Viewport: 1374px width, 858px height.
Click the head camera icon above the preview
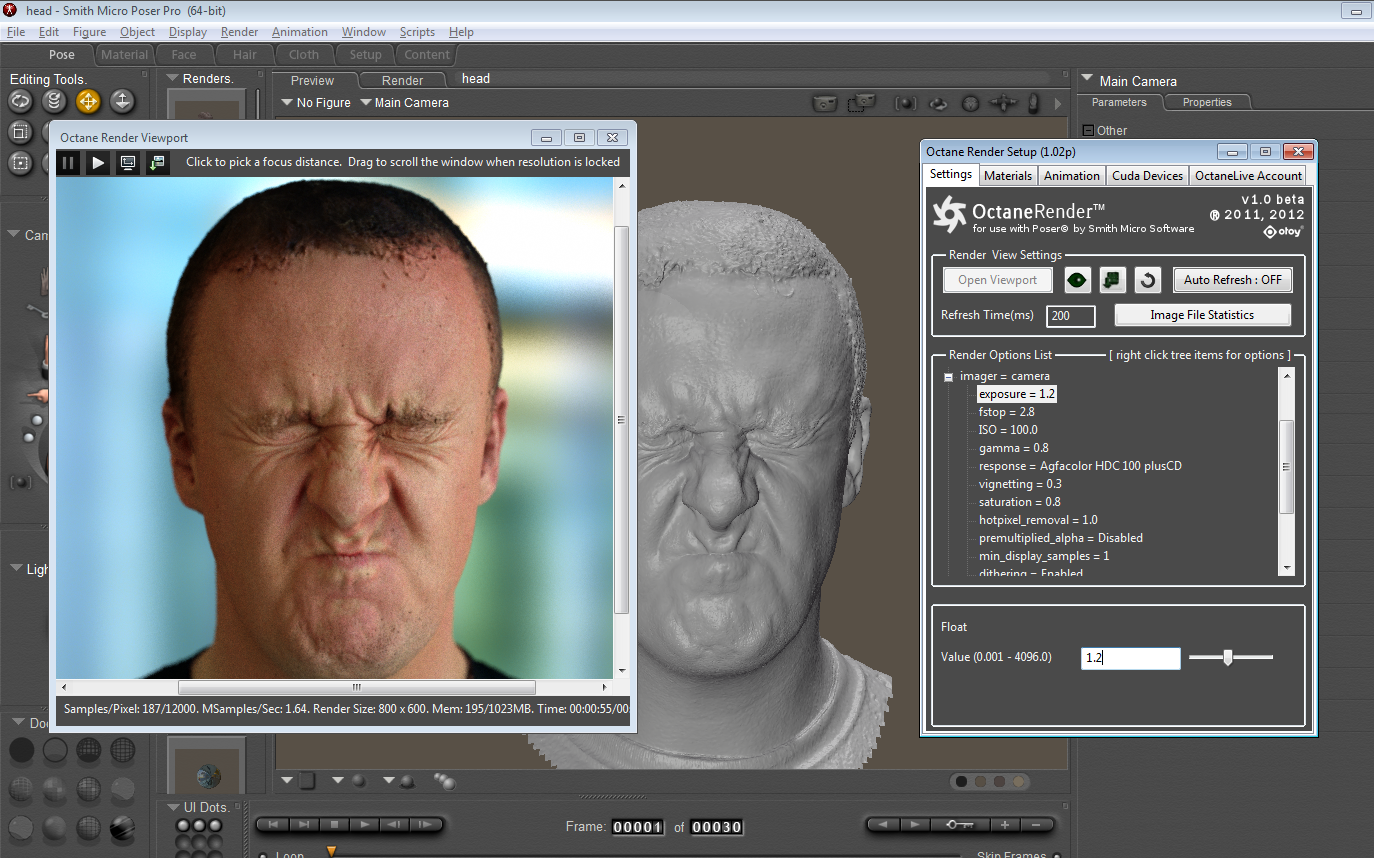point(970,103)
